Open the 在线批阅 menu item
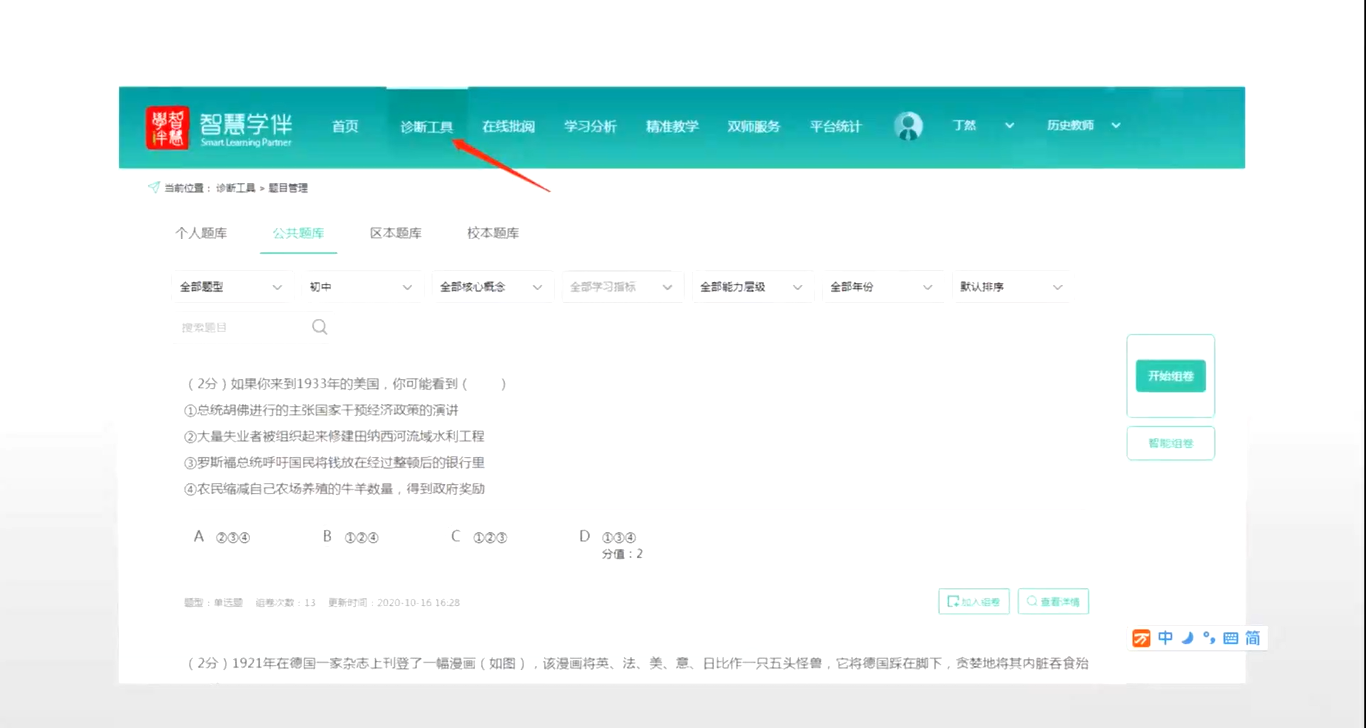1366x728 pixels. pyautogui.click(x=508, y=127)
